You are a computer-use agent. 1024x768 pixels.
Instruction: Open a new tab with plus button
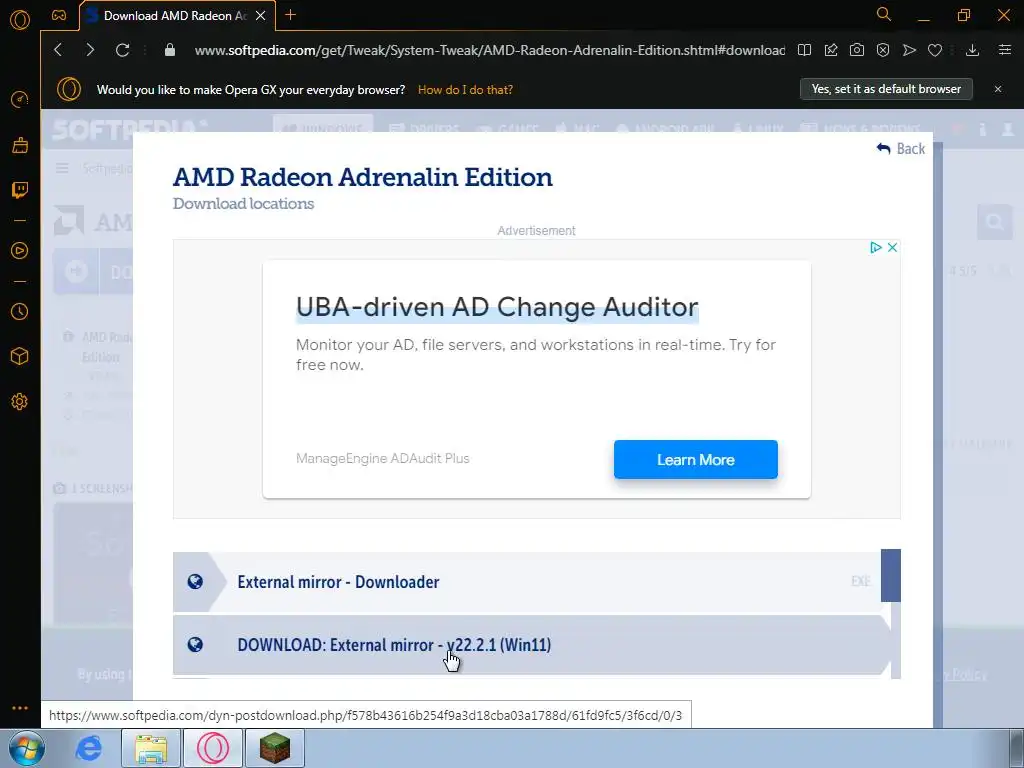point(291,15)
